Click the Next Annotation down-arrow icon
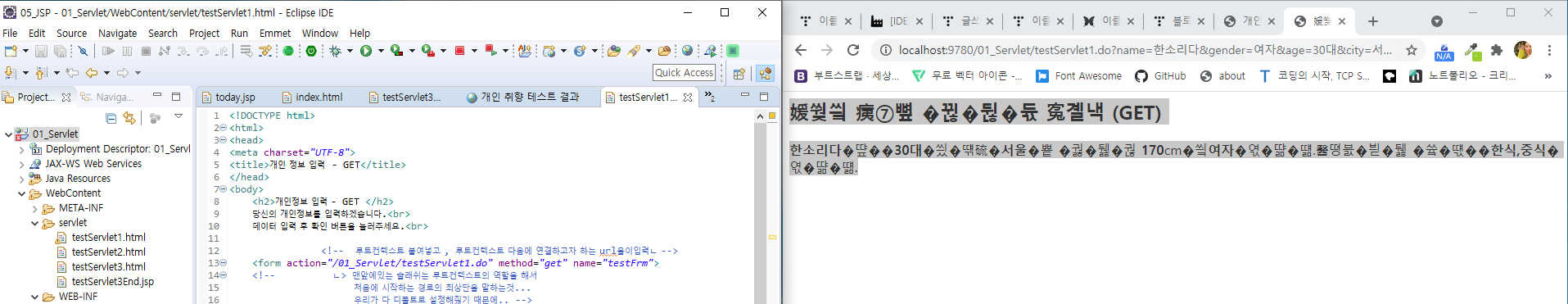Screen dimensions: 1568x304 [x=11, y=73]
